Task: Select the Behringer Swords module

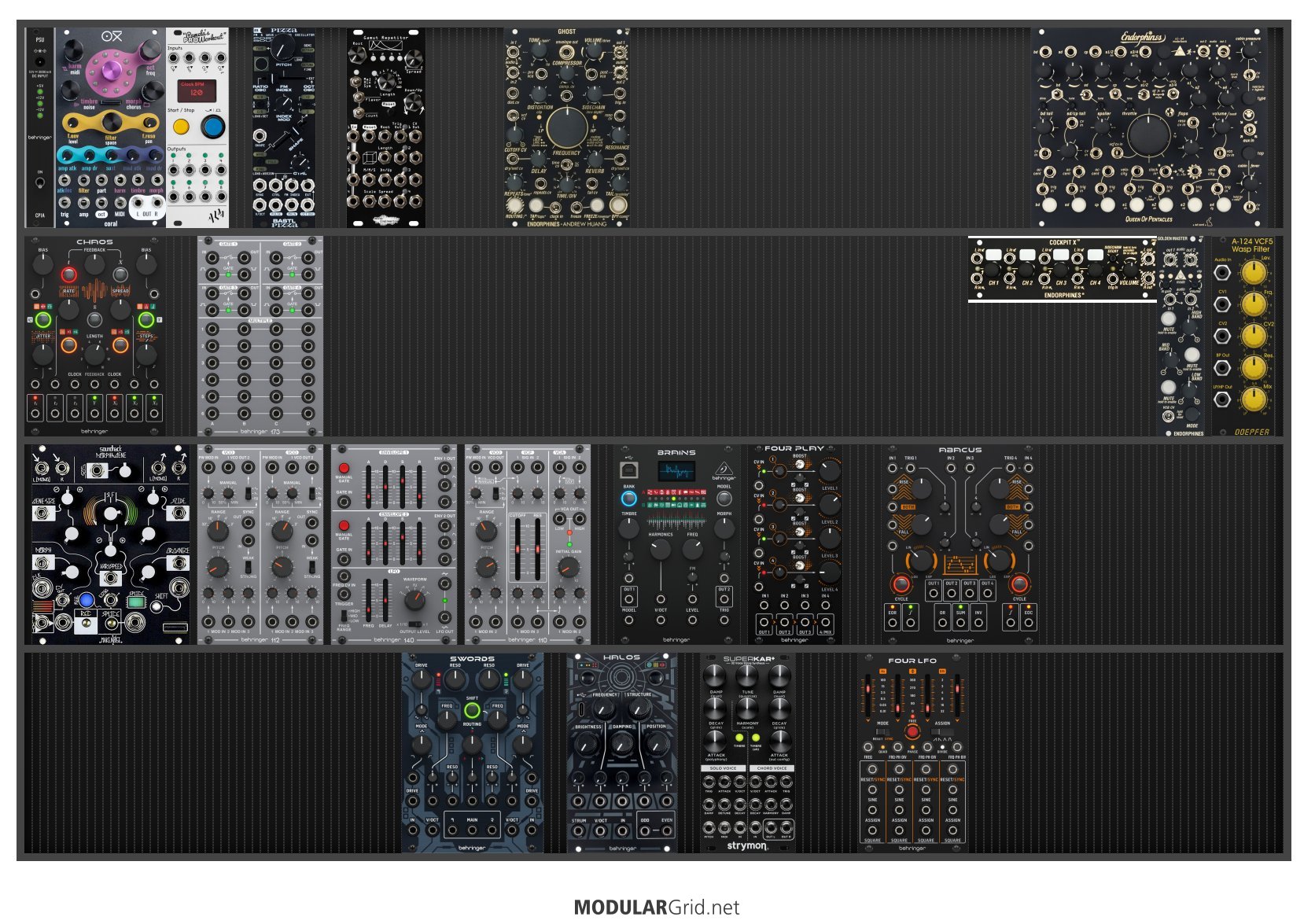Action: [473, 753]
